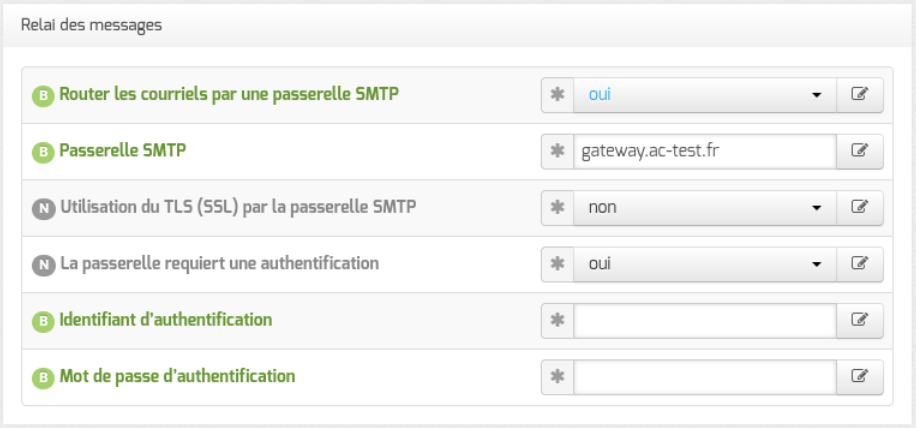Open Utilisation du TLS (SSL) non dropdown
The image size is (916, 428).
(x=705, y=207)
